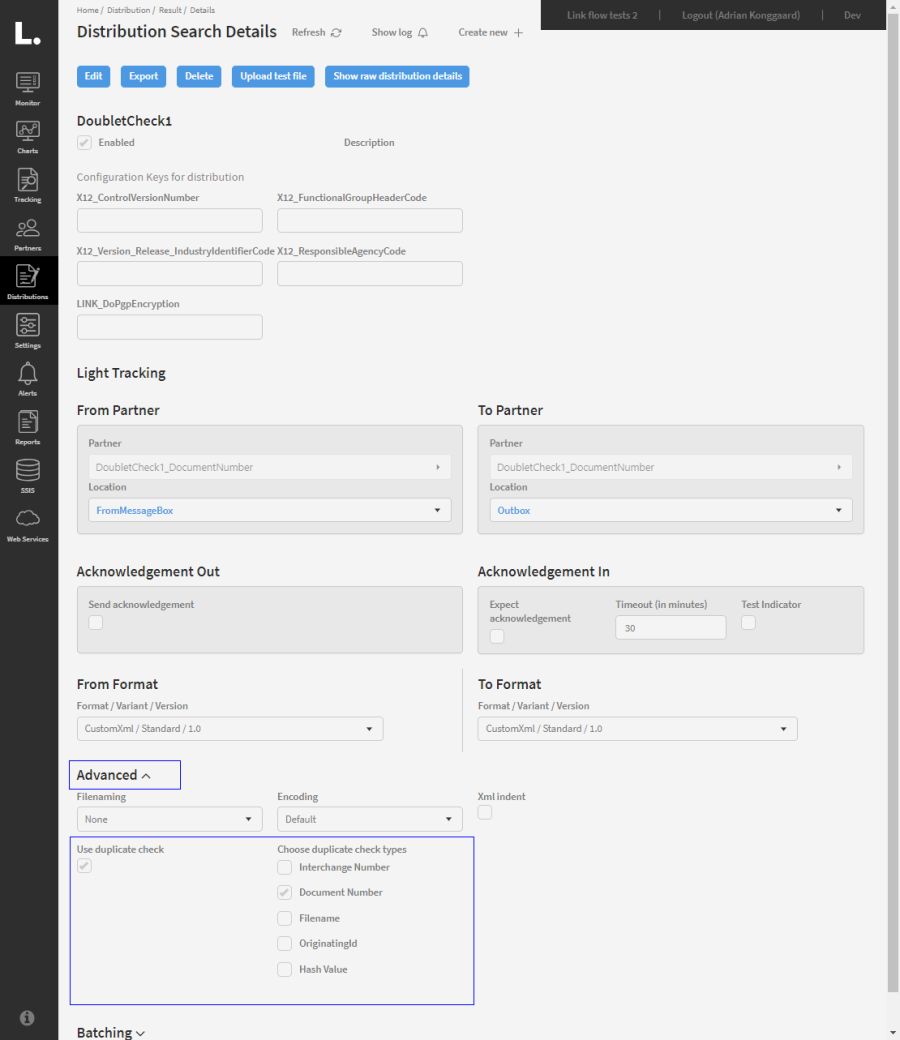
Task: Open the Reports sidebar icon
Action: 28,425
